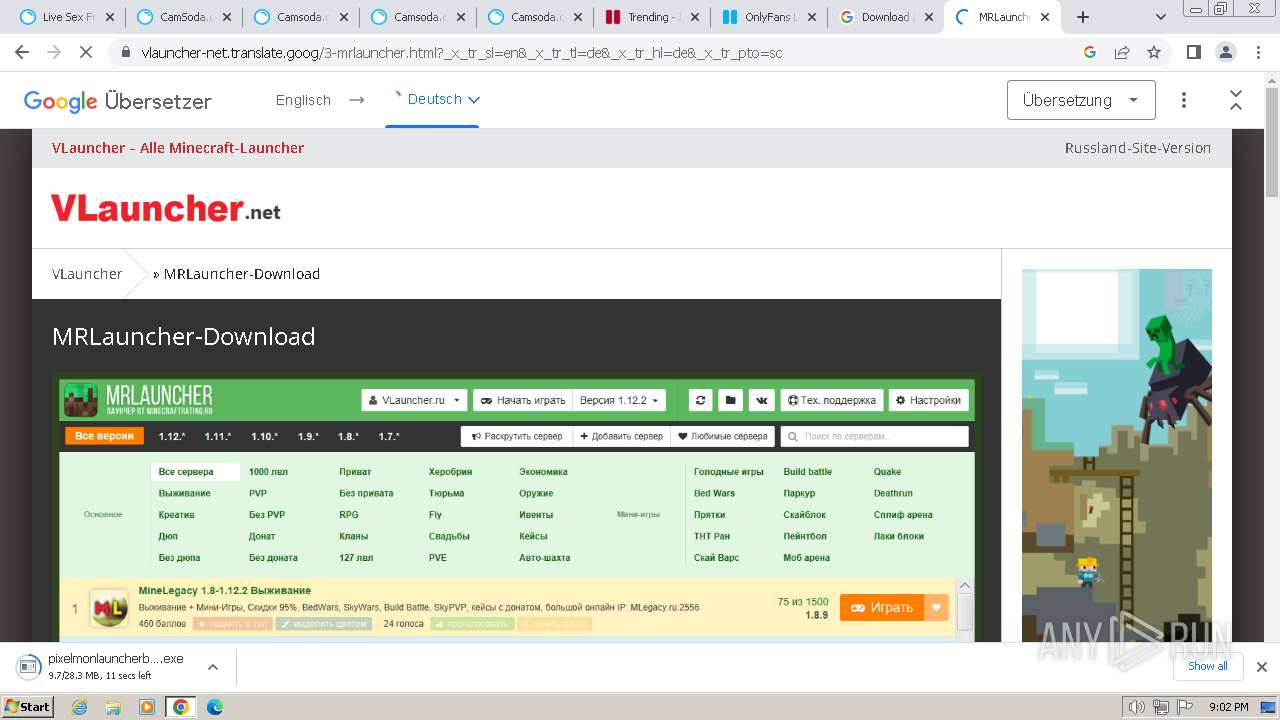Click the Minecraft sidebar advertisement image
The height and width of the screenshot is (720, 1280).
[1117, 455]
